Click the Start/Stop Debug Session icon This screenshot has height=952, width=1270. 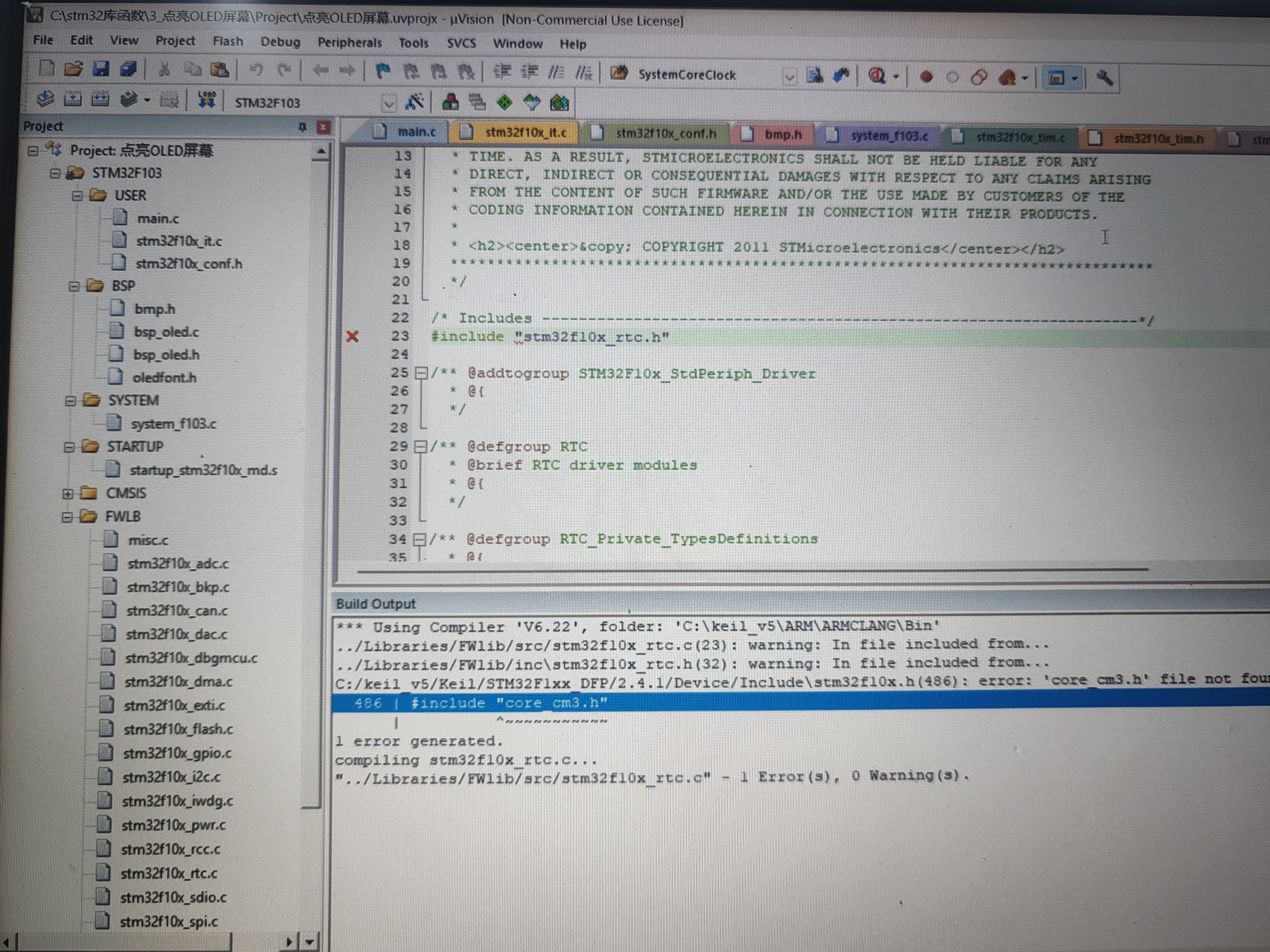(x=877, y=76)
